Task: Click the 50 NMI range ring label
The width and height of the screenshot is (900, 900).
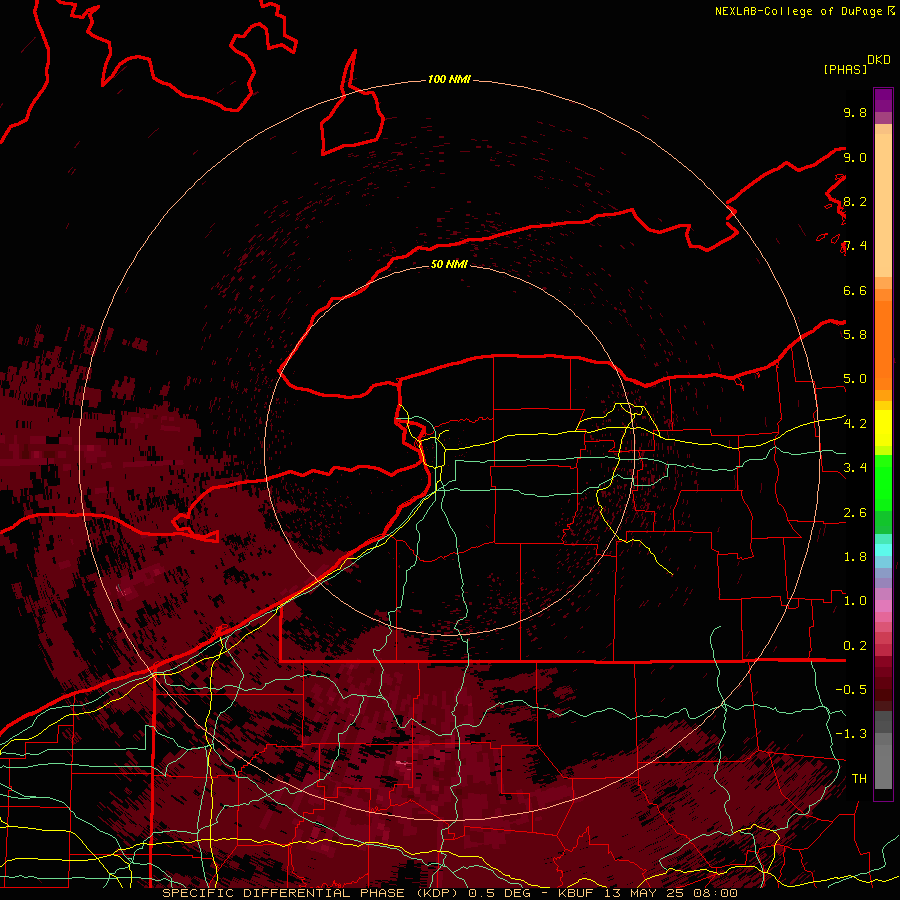Action: tap(449, 264)
